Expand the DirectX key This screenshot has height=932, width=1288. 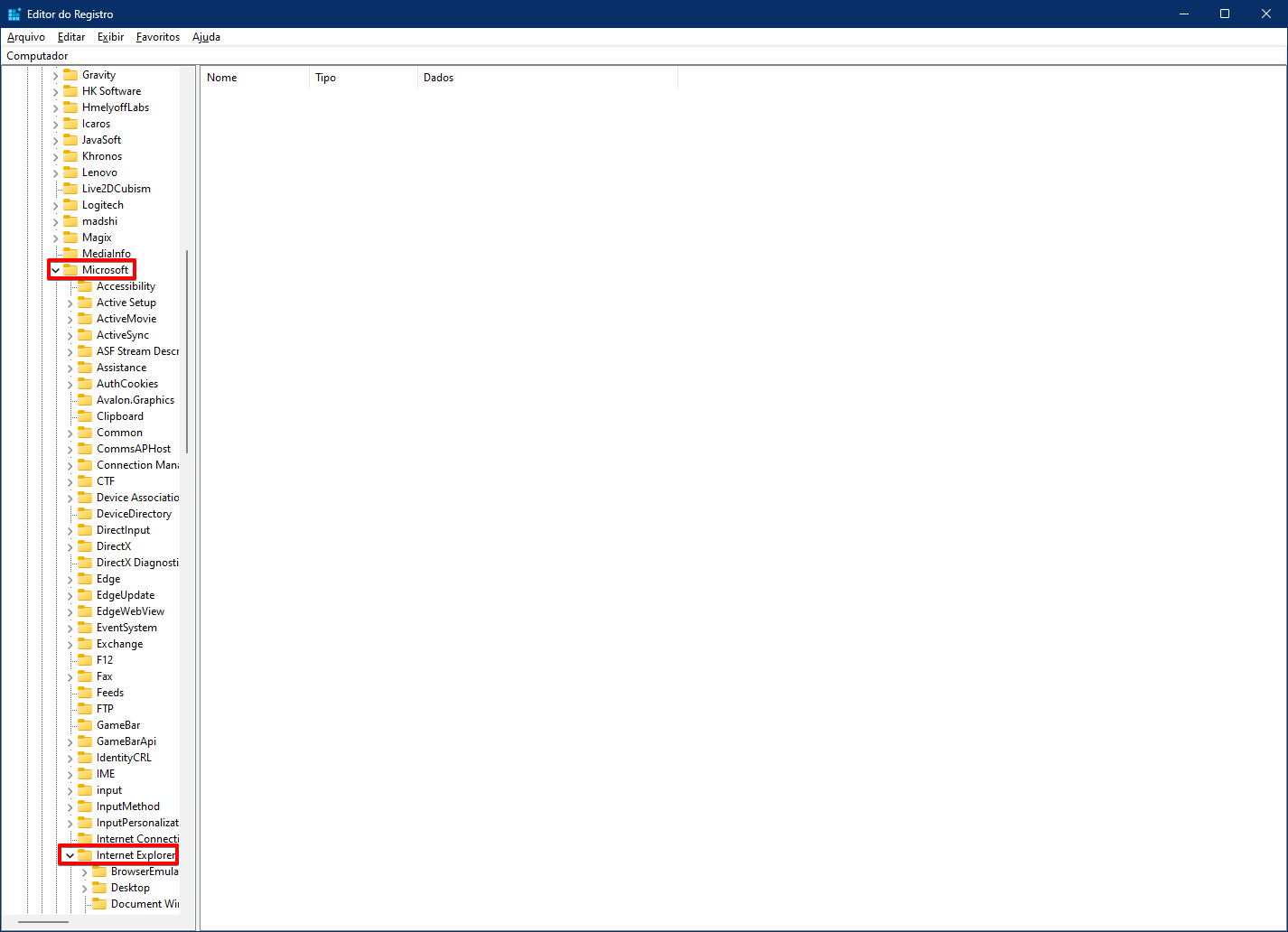tap(70, 546)
